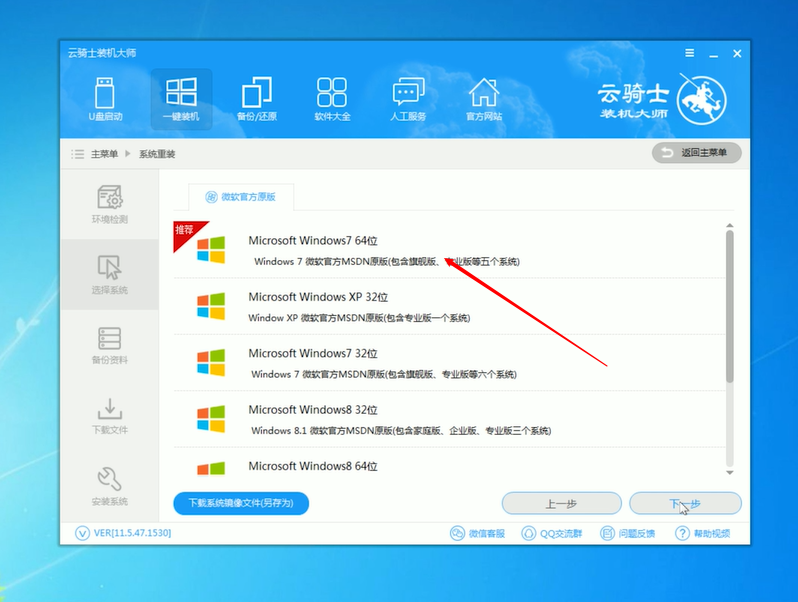Click the Window XP 微软官方MSDN原版 description

coord(359,318)
